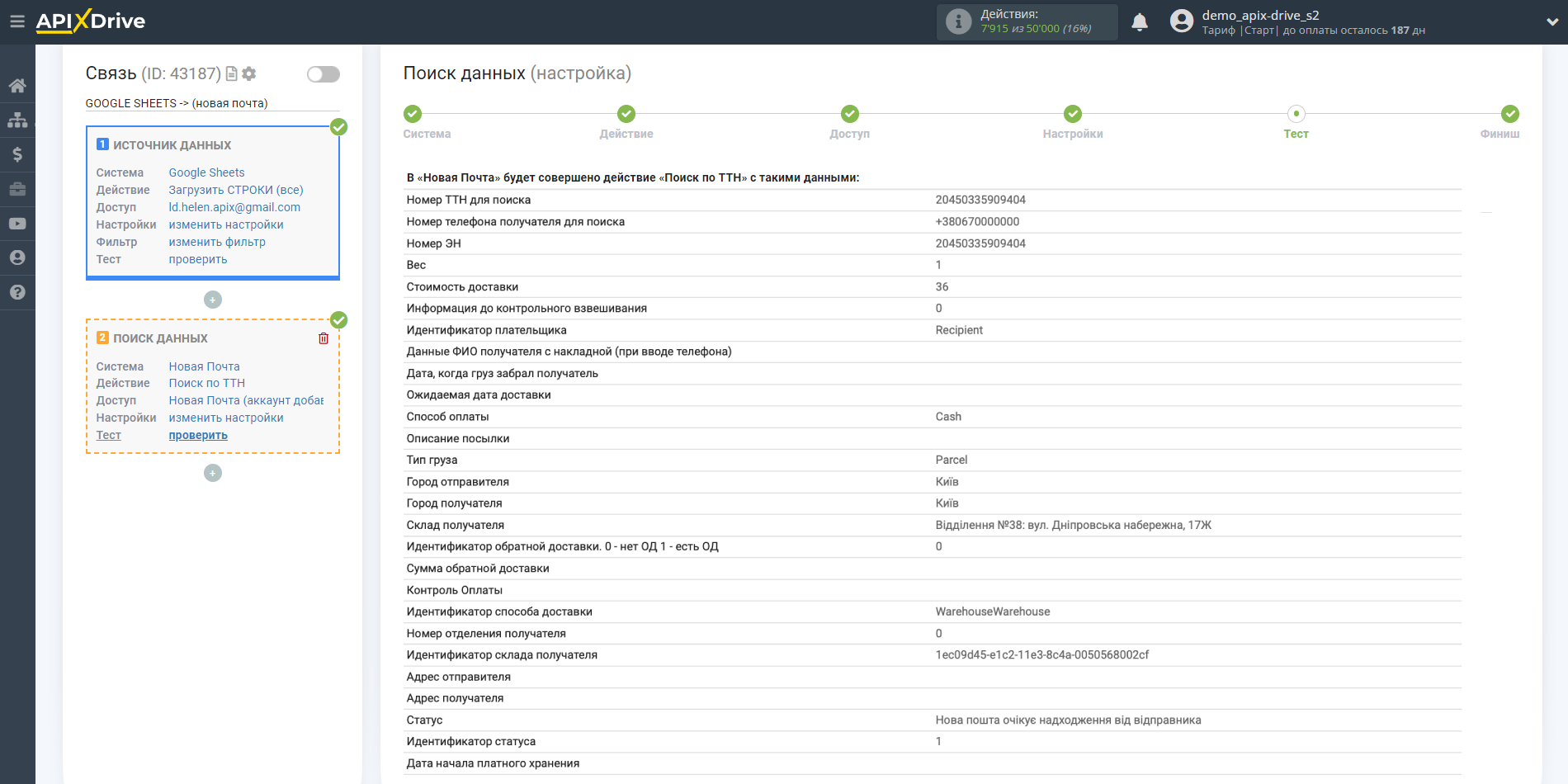This screenshot has height=784, width=1568.
Task: Select status text Нова пошта очікує надходження
Action: (1068, 720)
